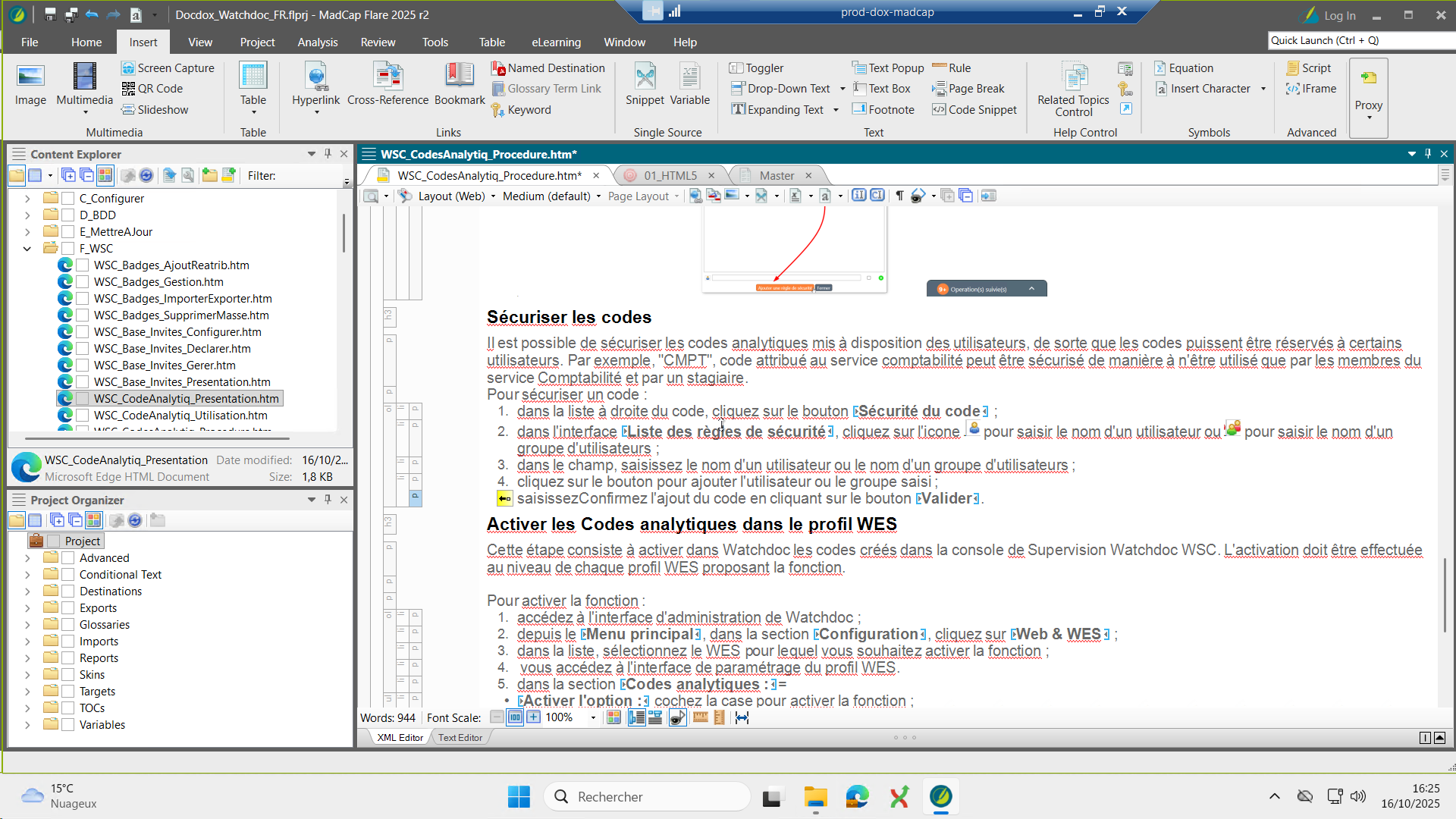This screenshot has width=1456, height=819.
Task: Open the Review ribbon tab
Action: 378,42
